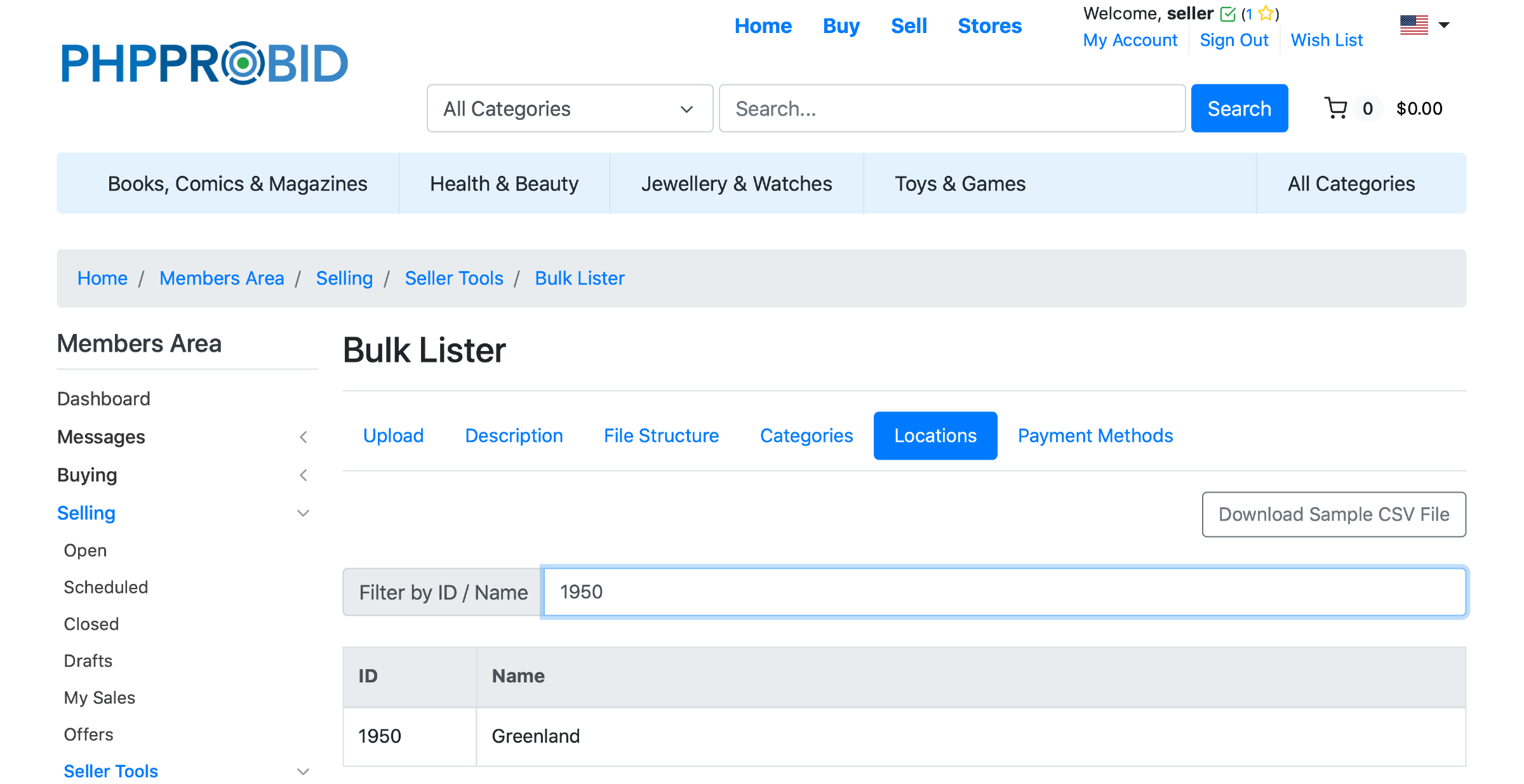The width and height of the screenshot is (1524, 784).
Task: Switch to the File Structure tab
Action: coord(661,435)
